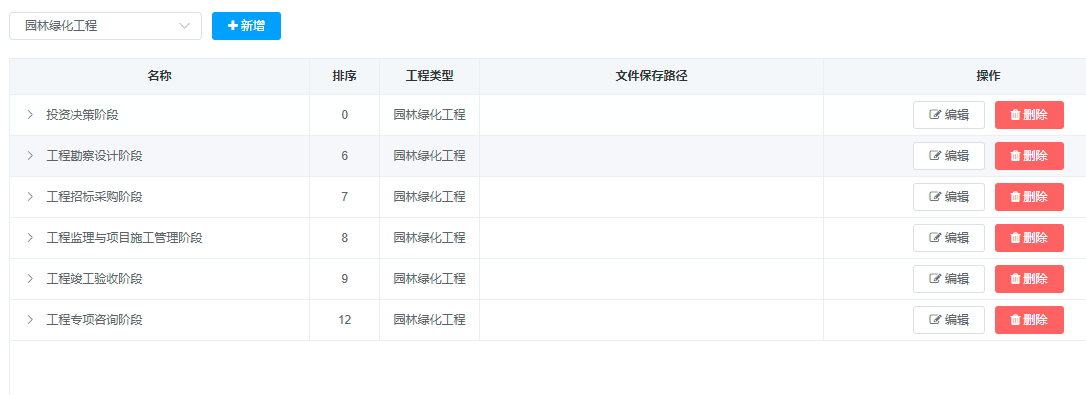Click sort value 0 in 投资决策阶段 row
This screenshot has width=1086, height=395.
[x=345, y=115]
